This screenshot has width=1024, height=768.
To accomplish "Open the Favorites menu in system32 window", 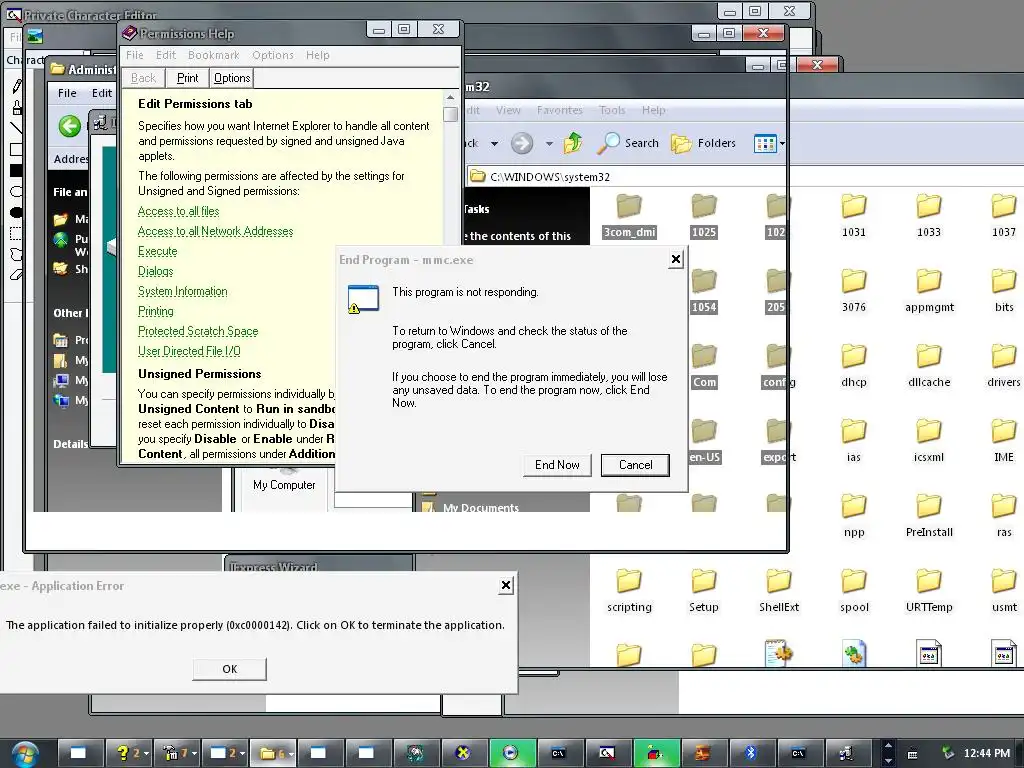I will [x=560, y=110].
